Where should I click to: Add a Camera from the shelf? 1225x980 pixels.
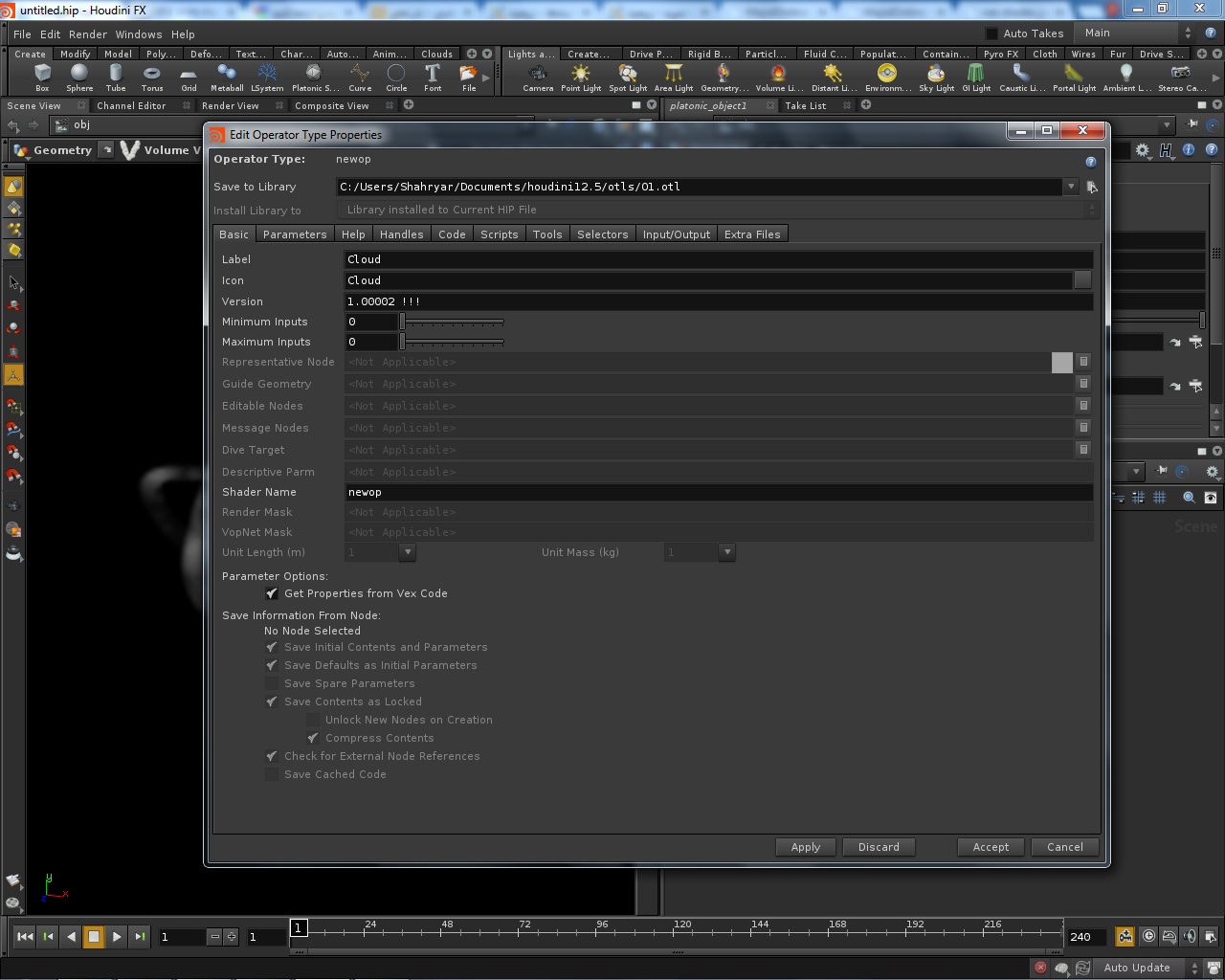click(538, 78)
